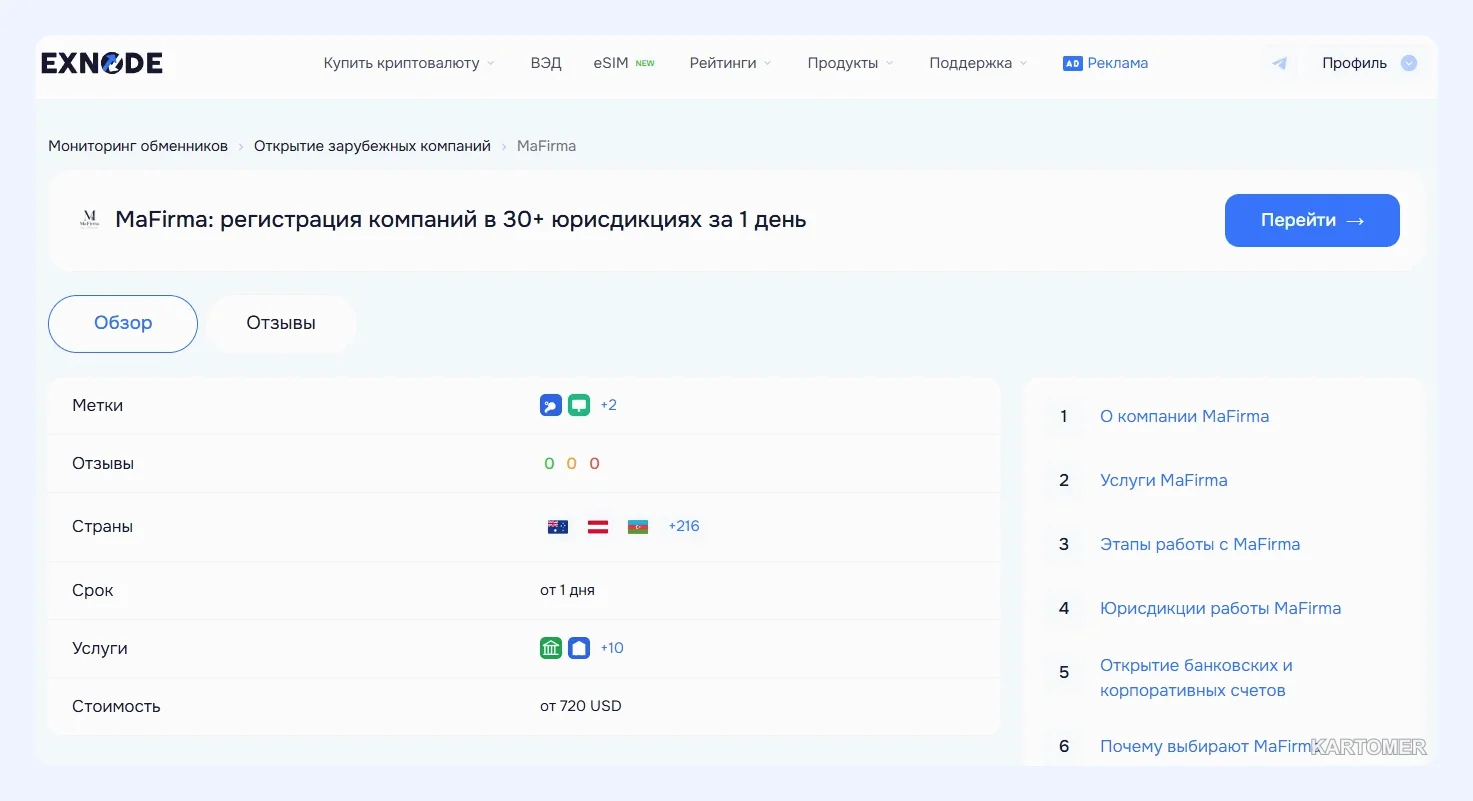The height and width of the screenshot is (801, 1473).
Task: Switch to the Обзор tab
Action: pos(123,323)
